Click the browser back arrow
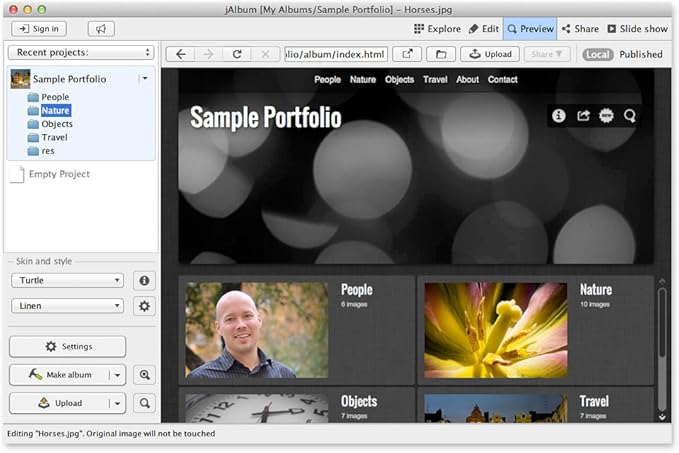 coord(181,54)
